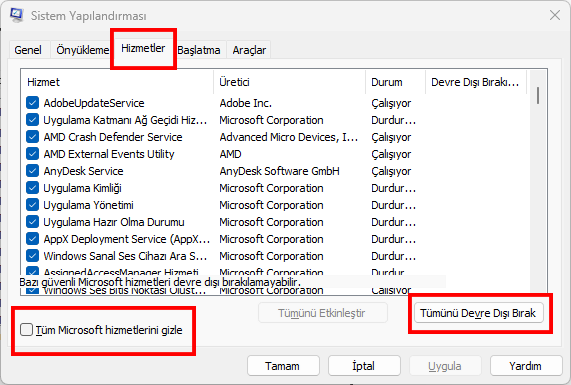Click Çalışıyor status of AdobeUpdateService
This screenshot has height=385, width=571.
(x=391, y=103)
